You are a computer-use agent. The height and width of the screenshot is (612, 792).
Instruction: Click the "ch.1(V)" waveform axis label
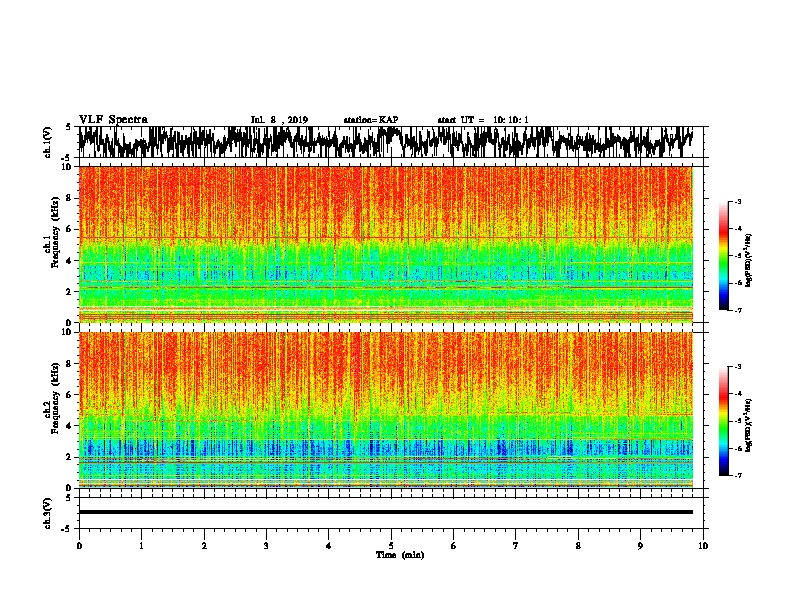coord(48,142)
